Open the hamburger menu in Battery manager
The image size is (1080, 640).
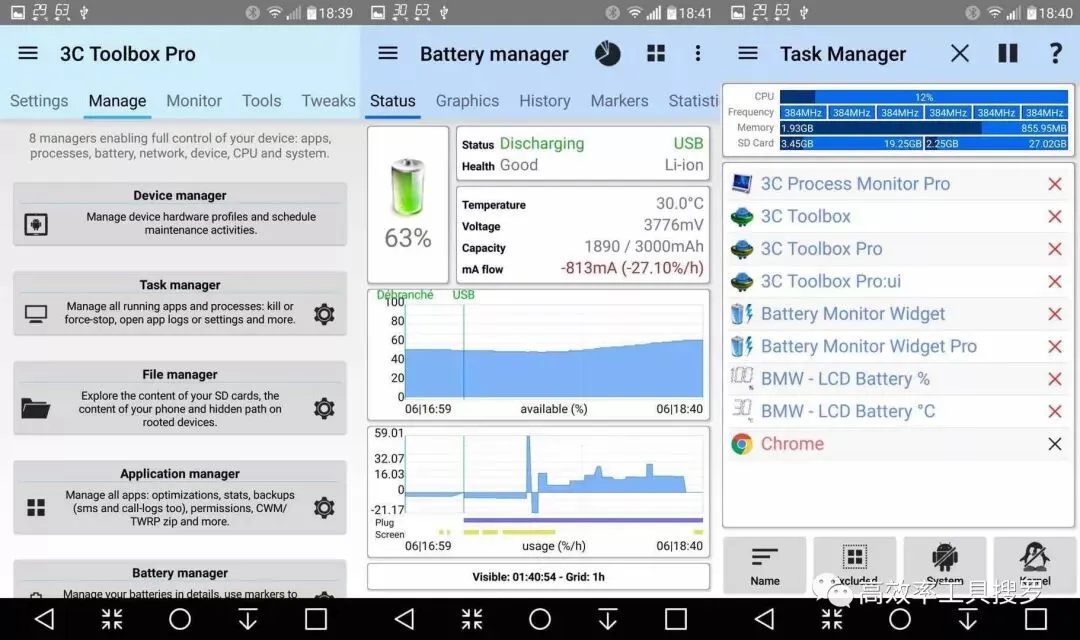pyautogui.click(x=388, y=53)
